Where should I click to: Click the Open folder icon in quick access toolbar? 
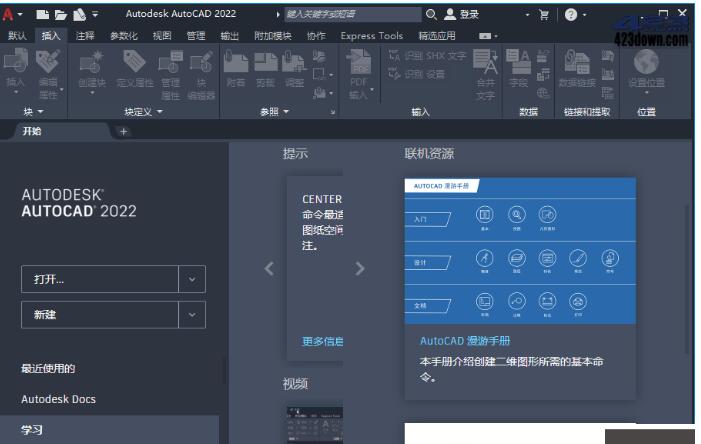60,15
